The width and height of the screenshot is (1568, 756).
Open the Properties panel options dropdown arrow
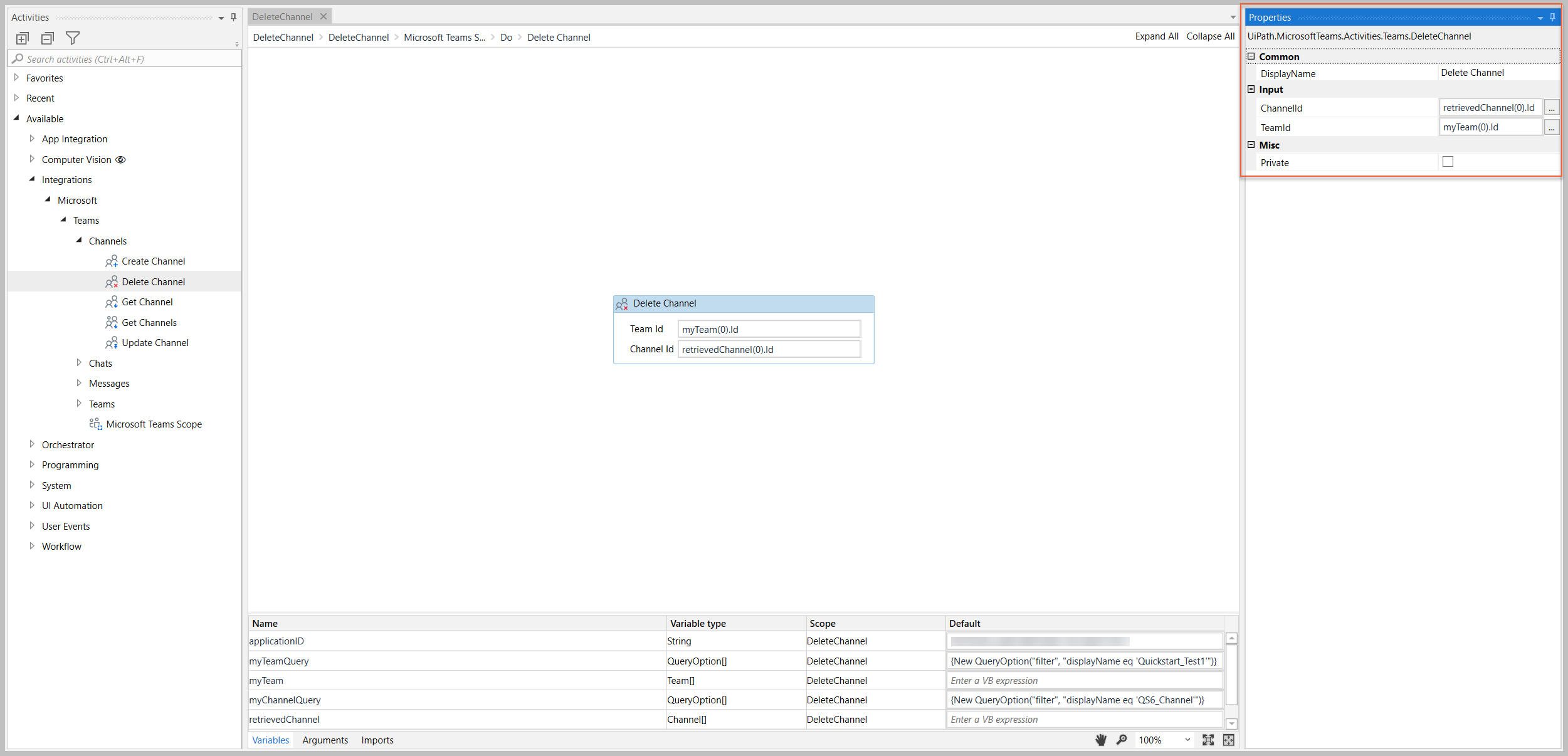1540,18
